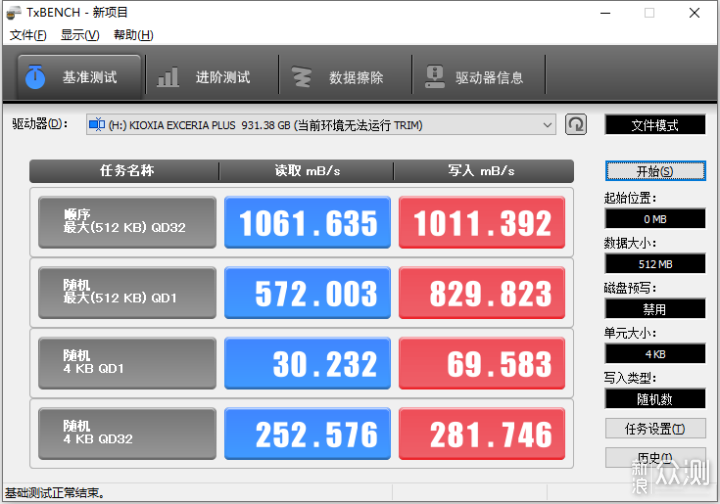This screenshot has height=504, width=720.
Task: Open the 显示(V) menu
Action: (80, 35)
